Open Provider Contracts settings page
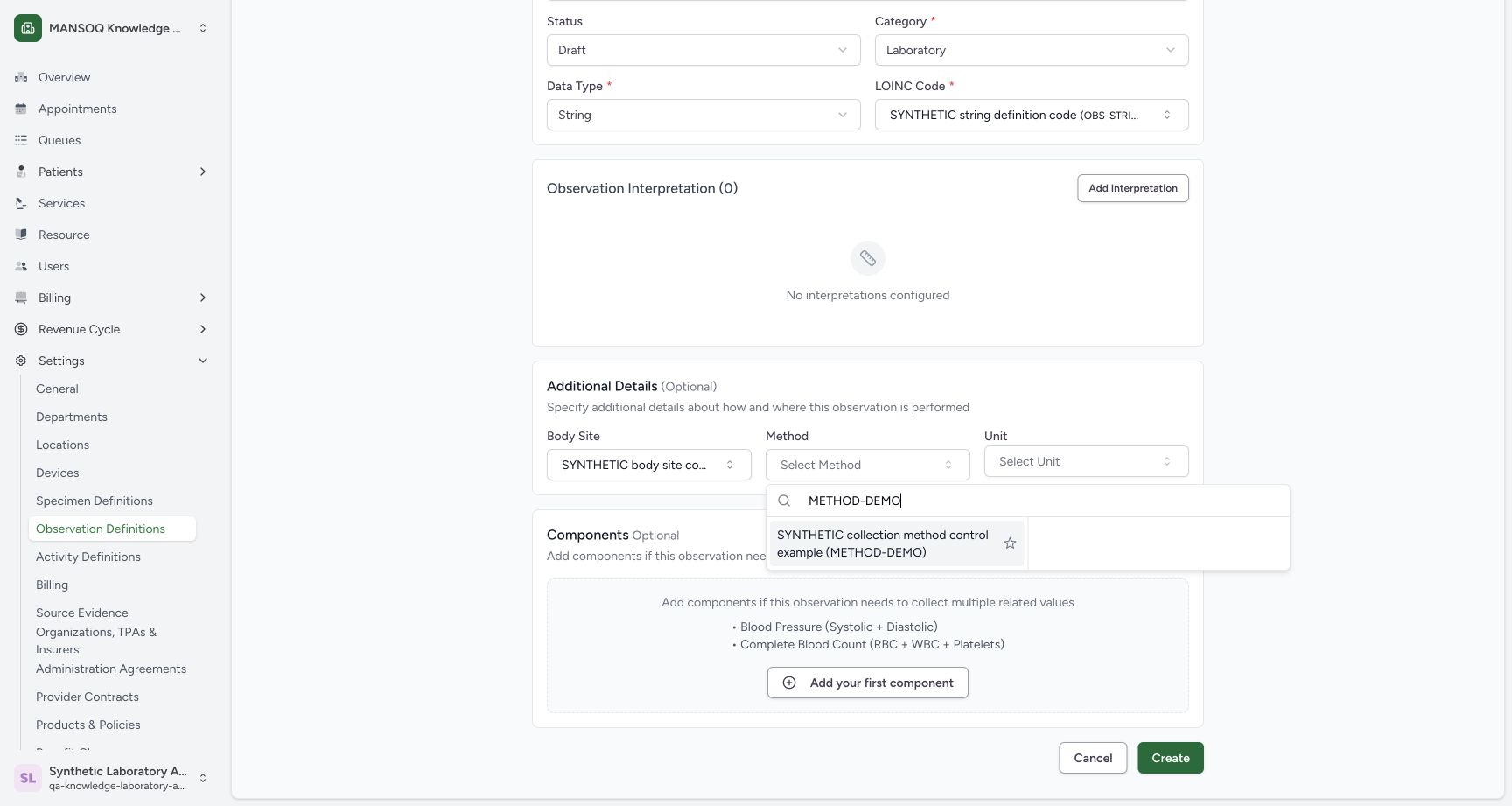The height and width of the screenshot is (806, 1512). pyautogui.click(x=87, y=697)
